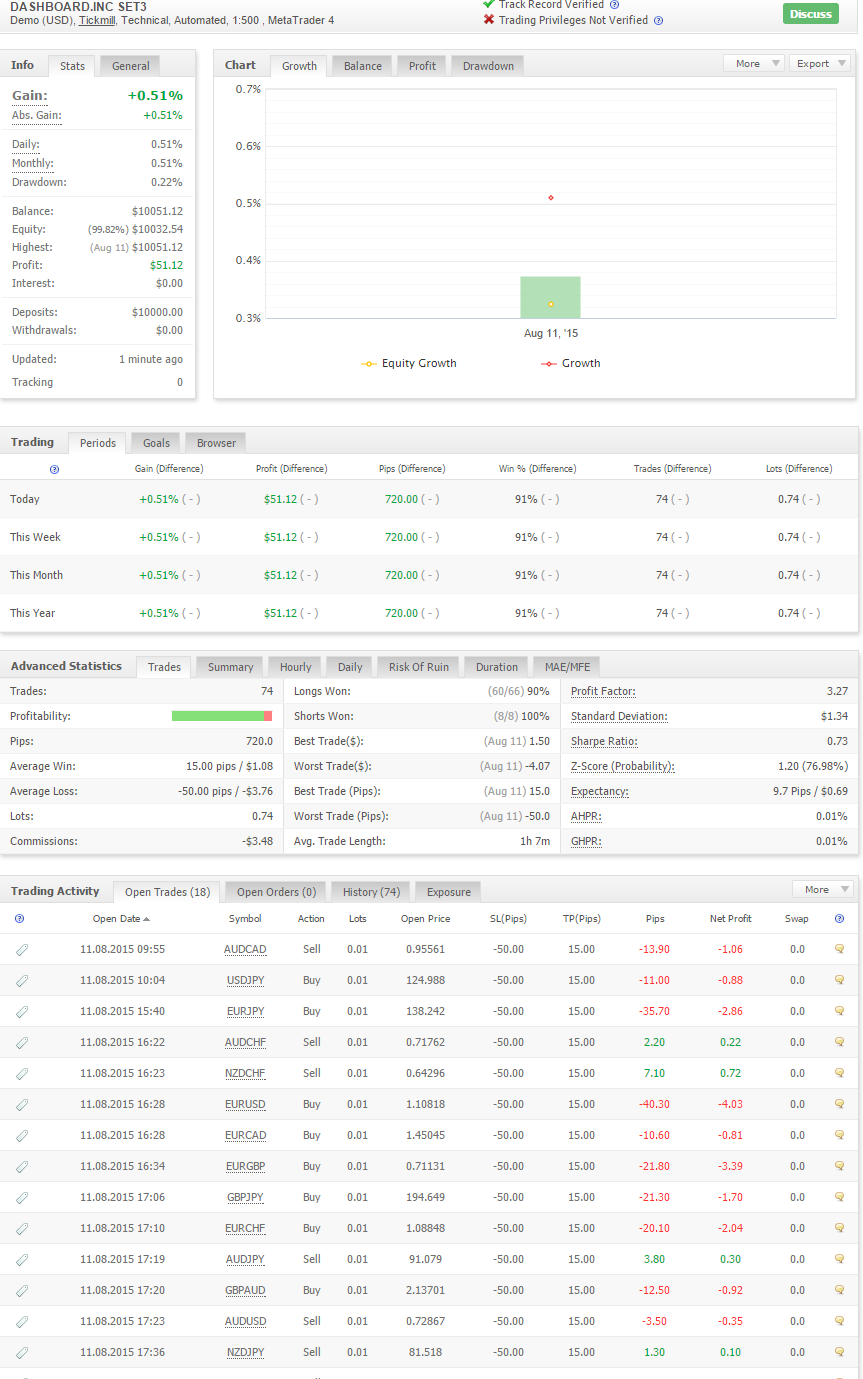Click help icon beside Trading Privileges Not Verified

[x=658, y=20]
